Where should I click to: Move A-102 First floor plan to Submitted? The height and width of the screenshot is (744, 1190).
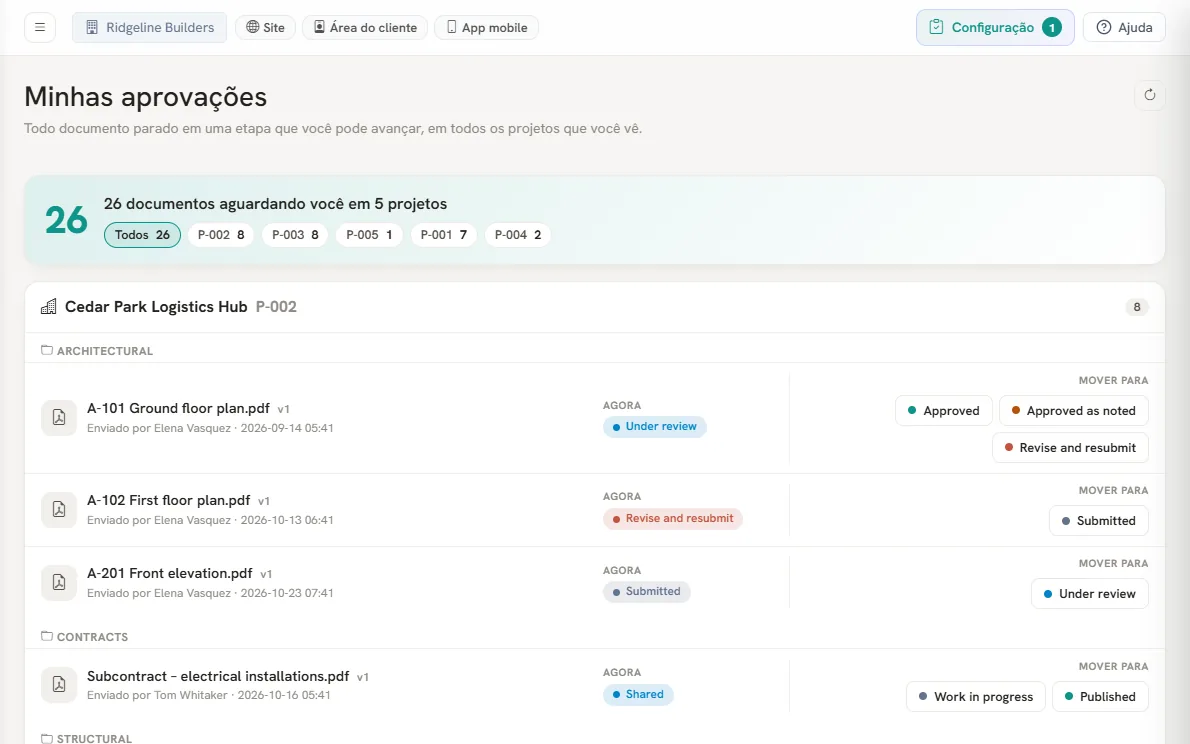[1098, 521]
